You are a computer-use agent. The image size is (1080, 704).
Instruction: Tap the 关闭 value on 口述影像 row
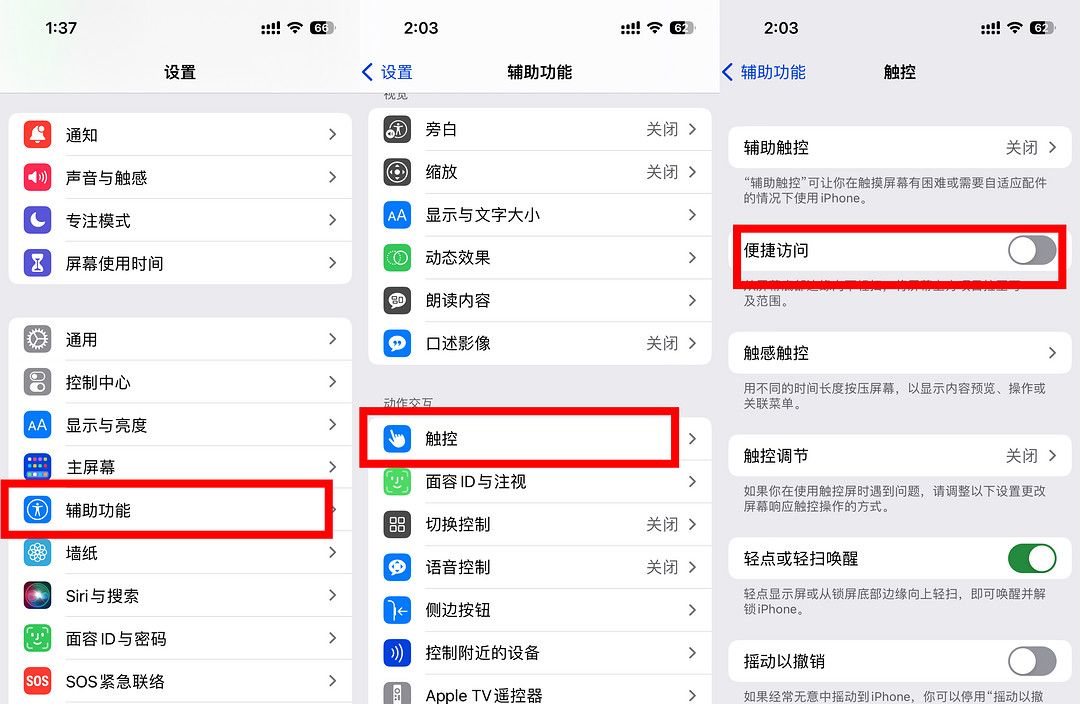[x=662, y=343]
